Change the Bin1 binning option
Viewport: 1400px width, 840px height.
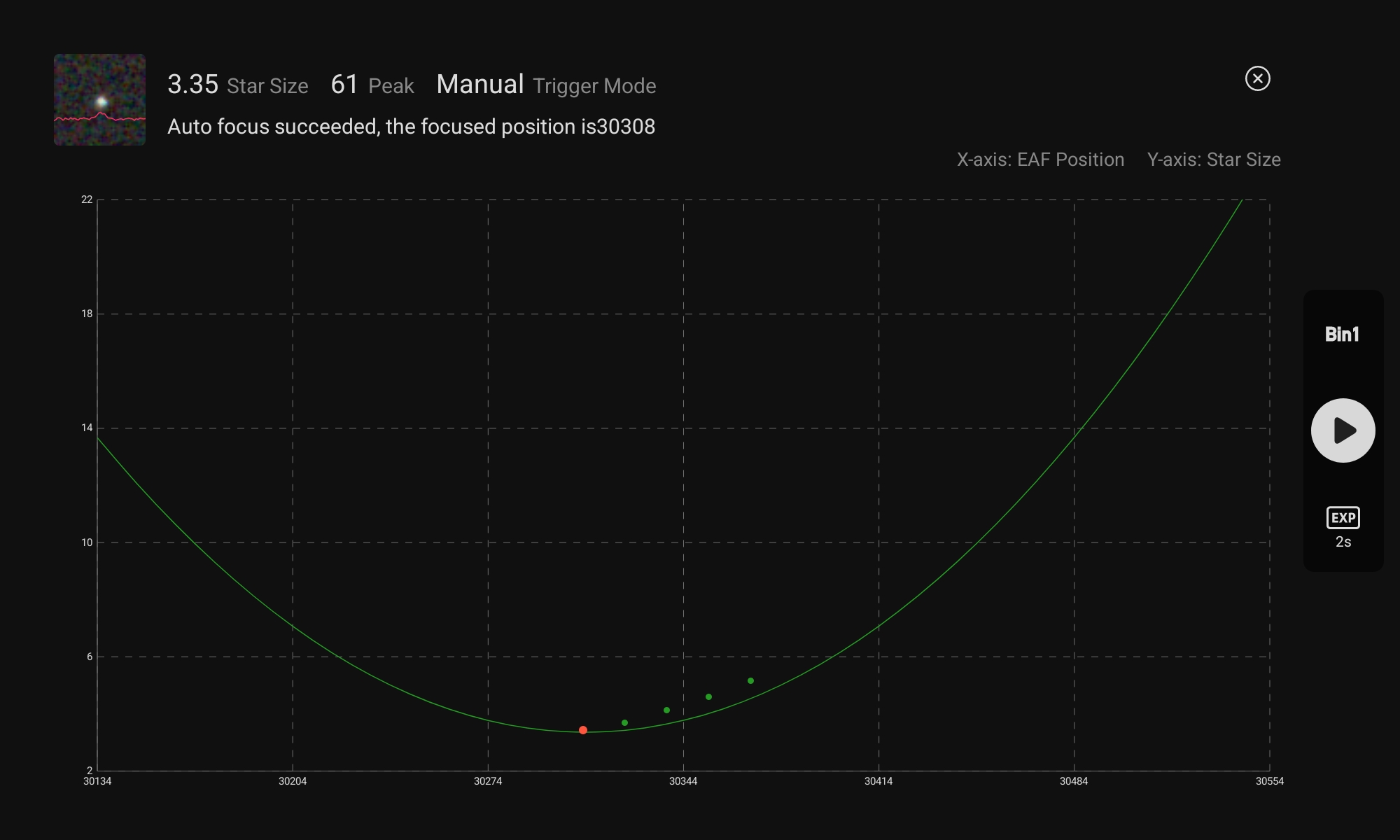[1341, 335]
